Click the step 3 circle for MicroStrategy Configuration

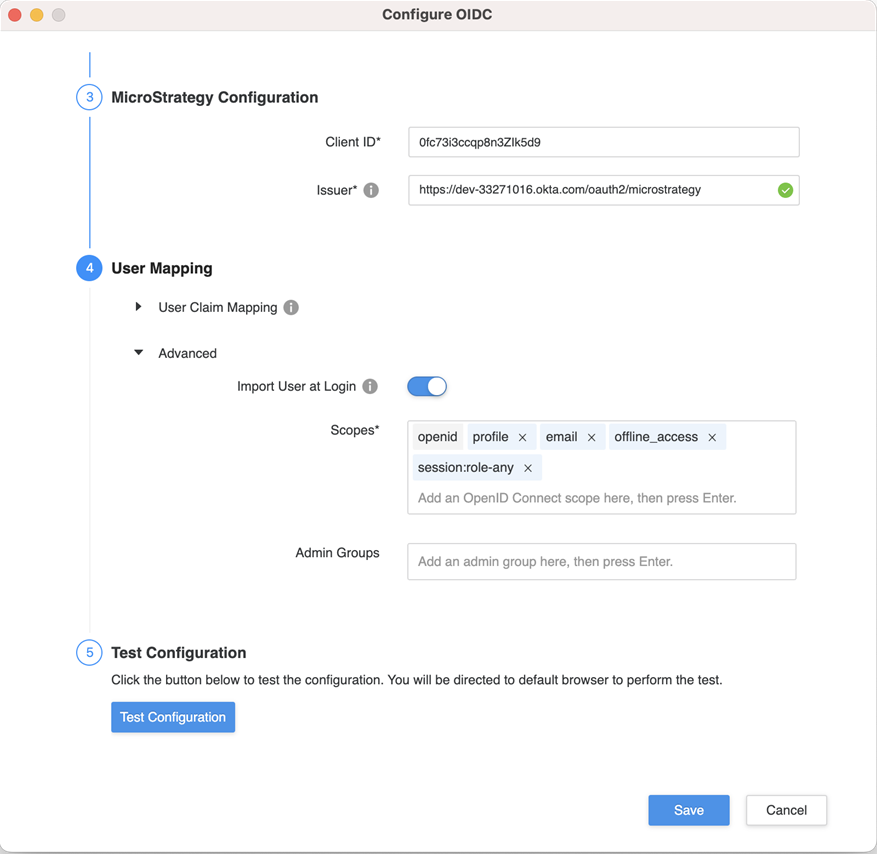pos(89,97)
